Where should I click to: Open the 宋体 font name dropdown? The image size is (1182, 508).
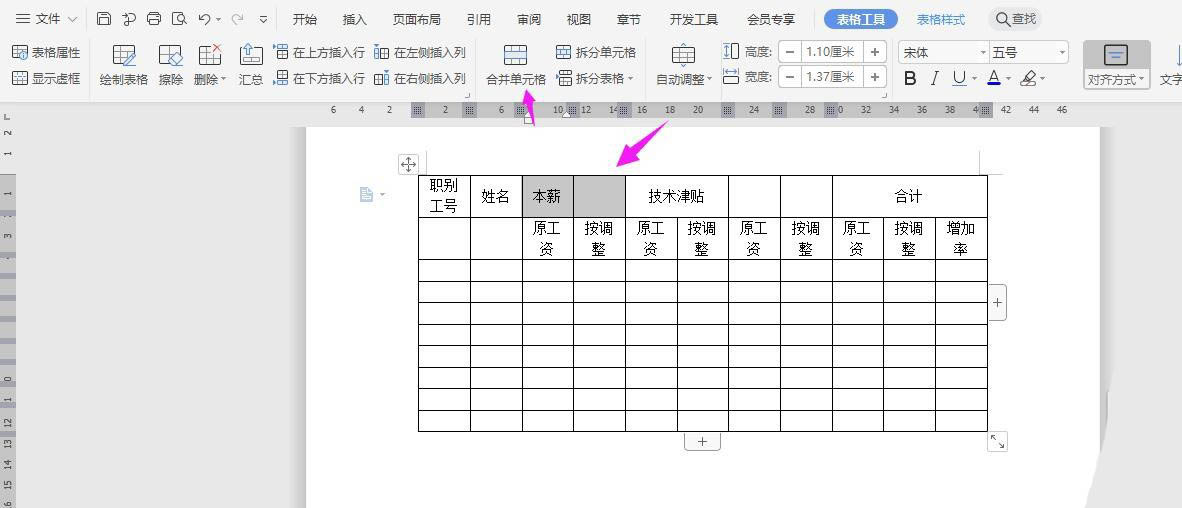coord(983,53)
